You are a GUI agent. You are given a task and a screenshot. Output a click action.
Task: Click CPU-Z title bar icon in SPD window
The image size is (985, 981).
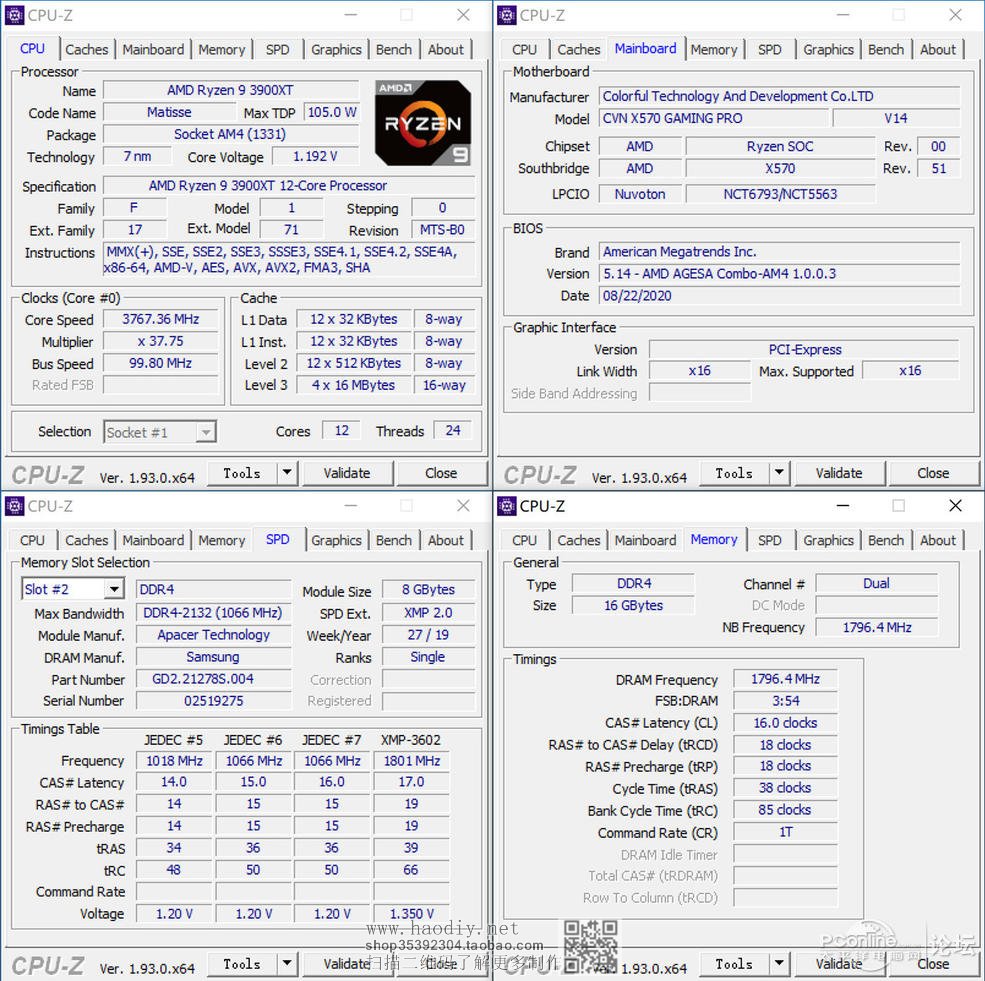15,506
